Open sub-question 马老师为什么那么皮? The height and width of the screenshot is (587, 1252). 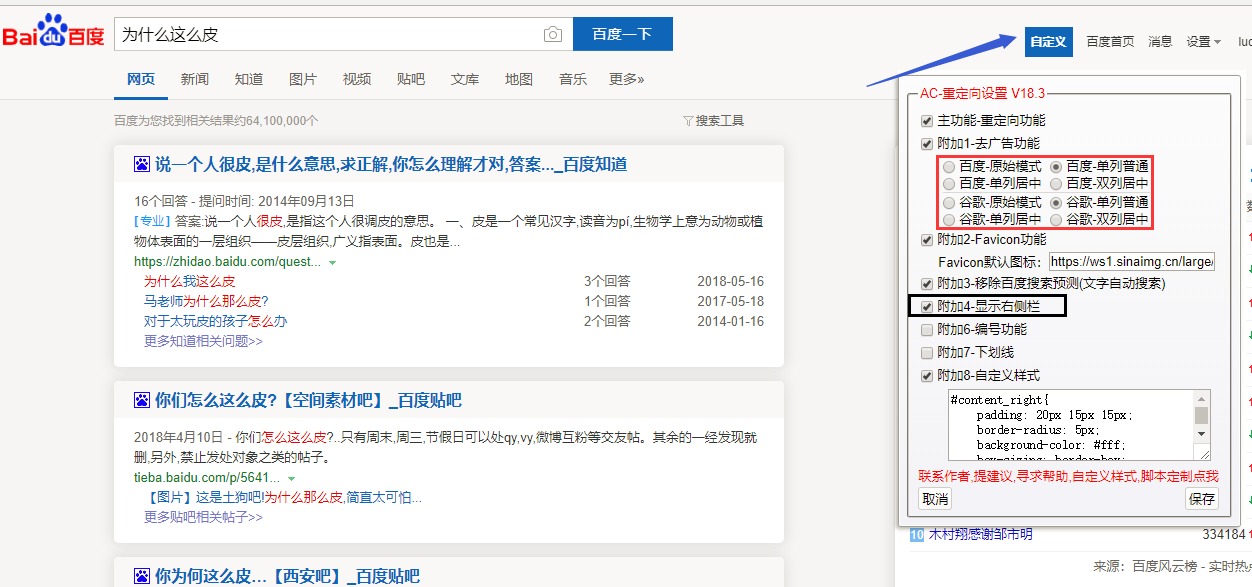click(x=206, y=301)
